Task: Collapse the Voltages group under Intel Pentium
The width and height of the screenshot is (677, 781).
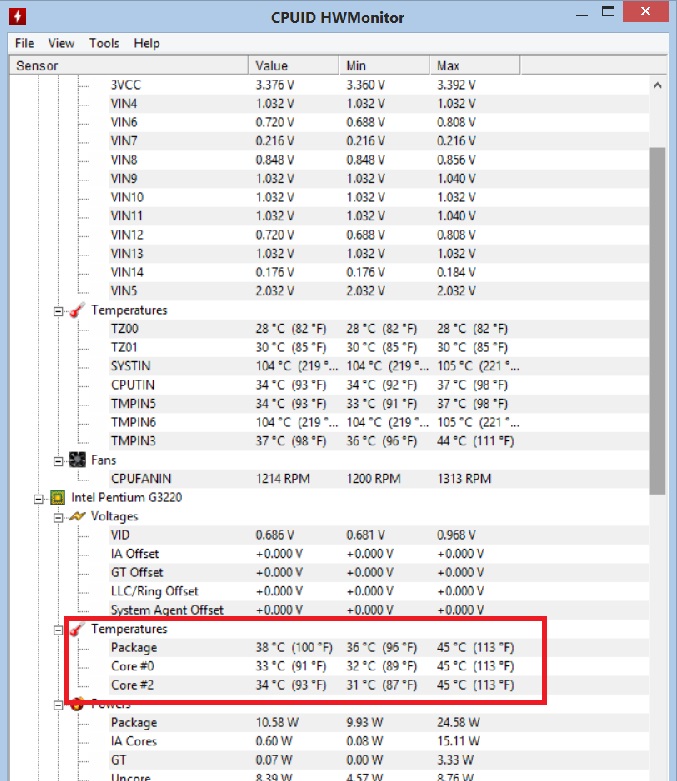Action: [58, 518]
